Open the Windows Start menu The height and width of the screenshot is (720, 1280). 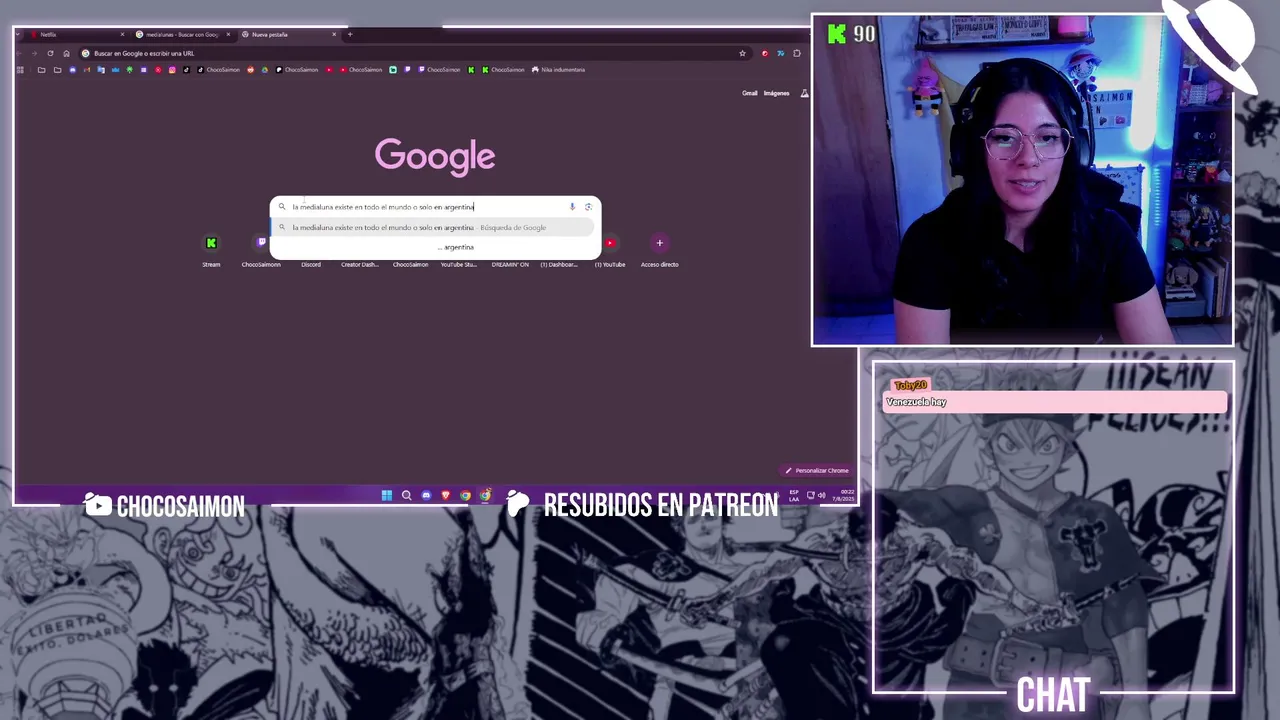click(x=387, y=495)
